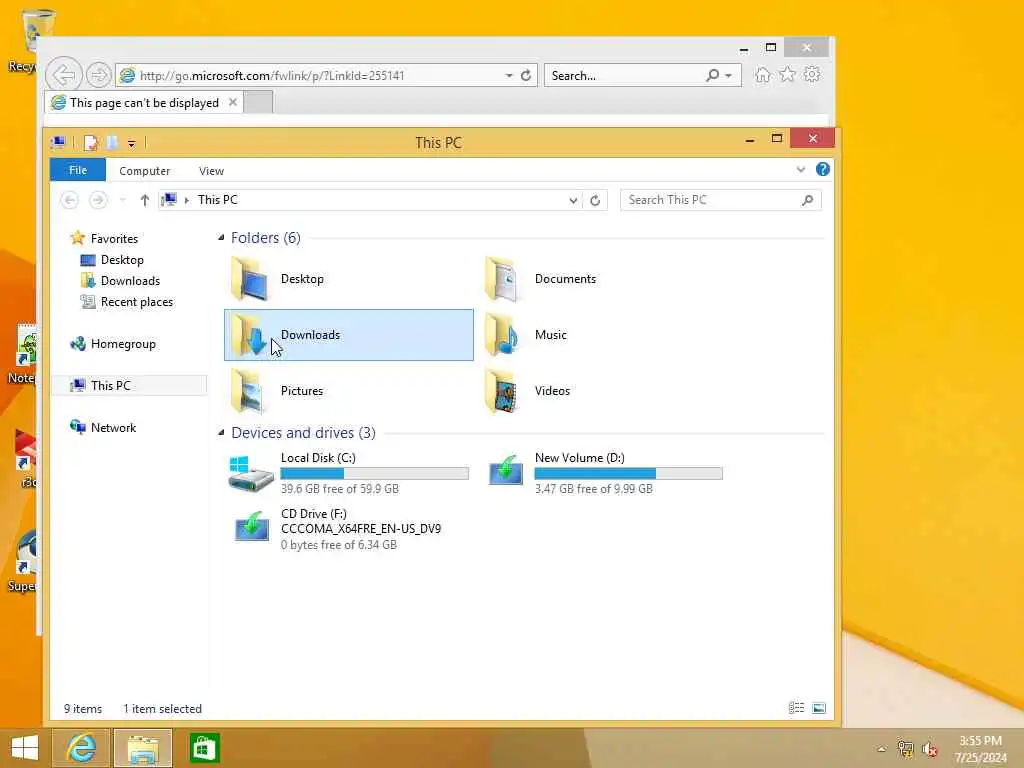Select the Downloads folder in Folders group
The height and width of the screenshot is (768, 1024).
coord(349,335)
